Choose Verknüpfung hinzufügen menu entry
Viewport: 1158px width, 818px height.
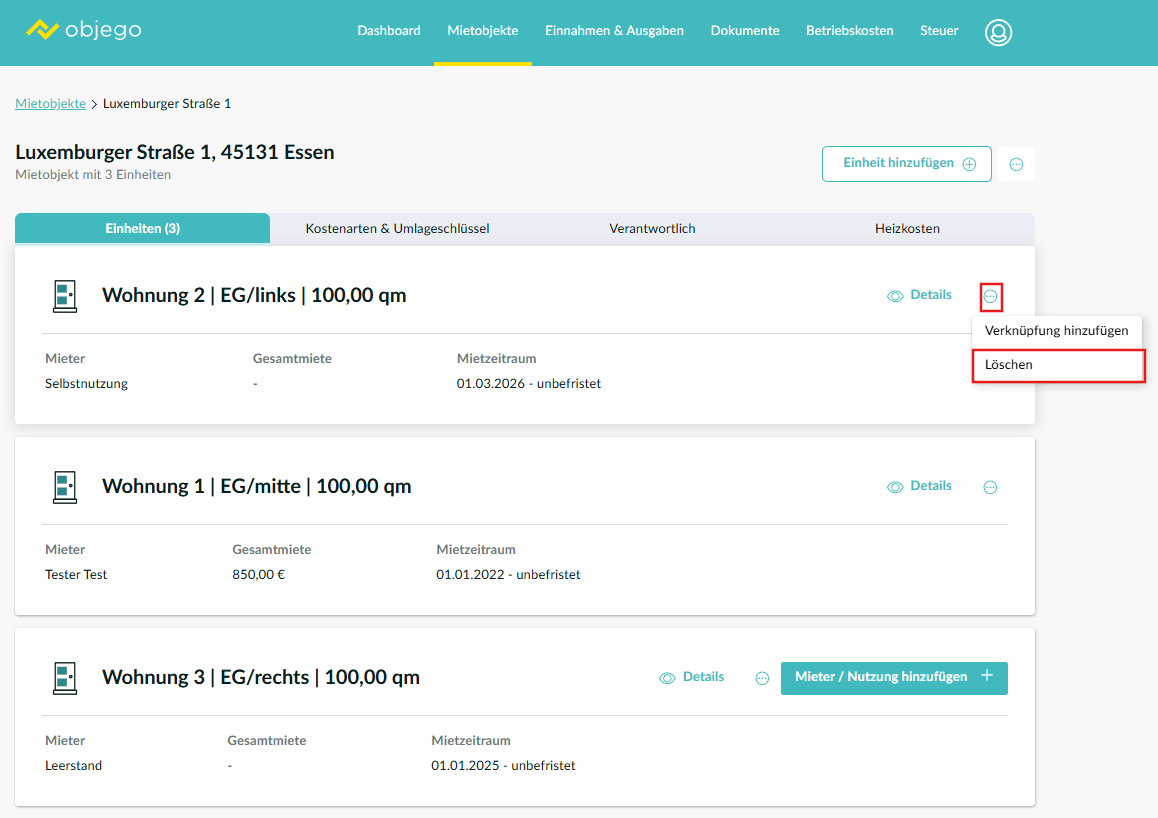pyautogui.click(x=1056, y=331)
